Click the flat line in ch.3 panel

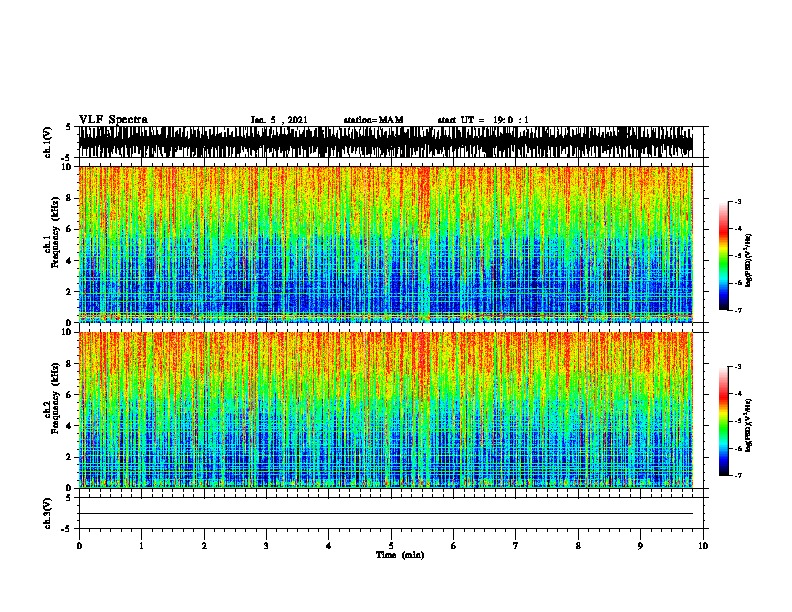coord(385,514)
